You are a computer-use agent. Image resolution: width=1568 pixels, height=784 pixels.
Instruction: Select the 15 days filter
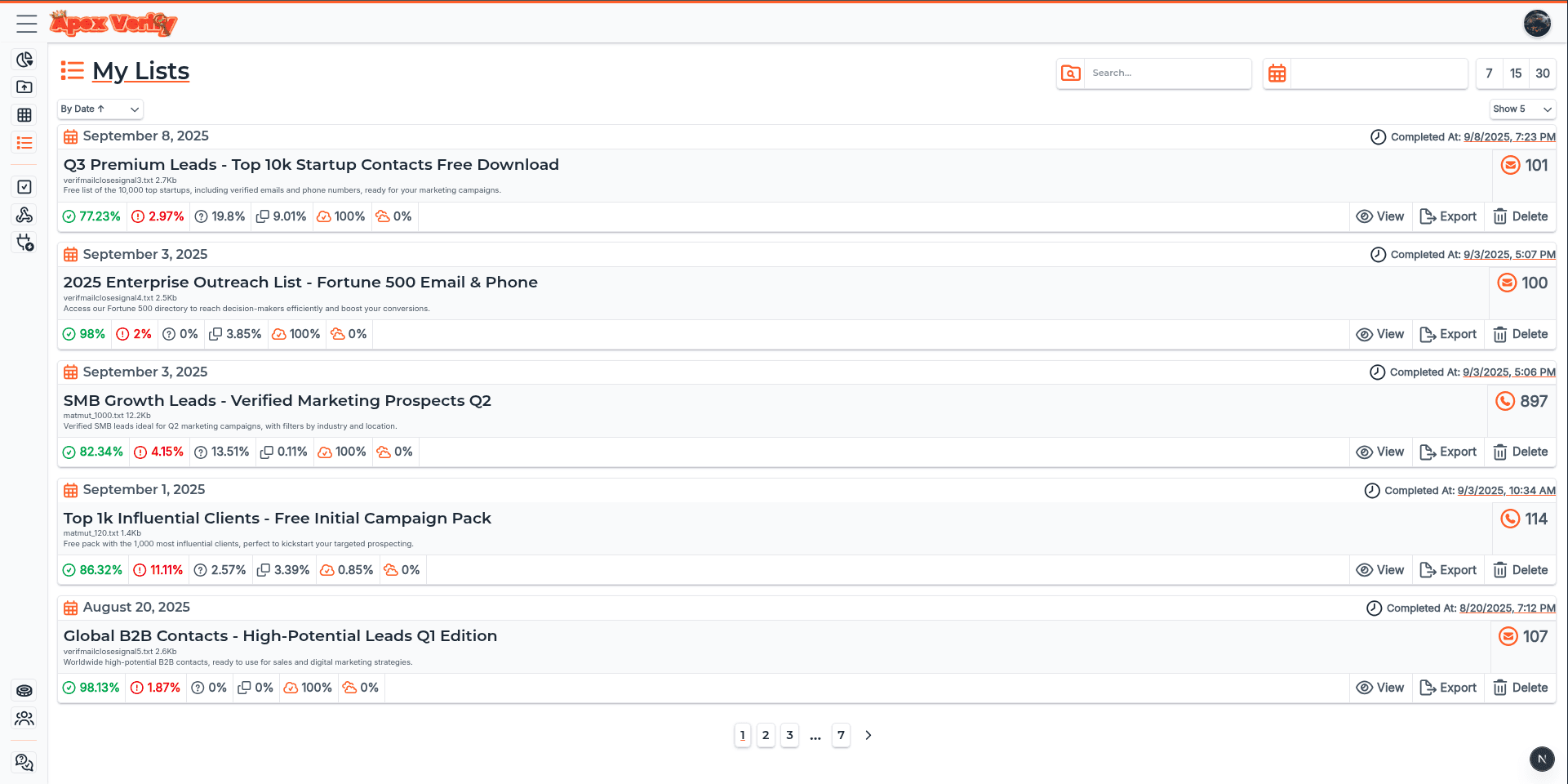(x=1516, y=73)
